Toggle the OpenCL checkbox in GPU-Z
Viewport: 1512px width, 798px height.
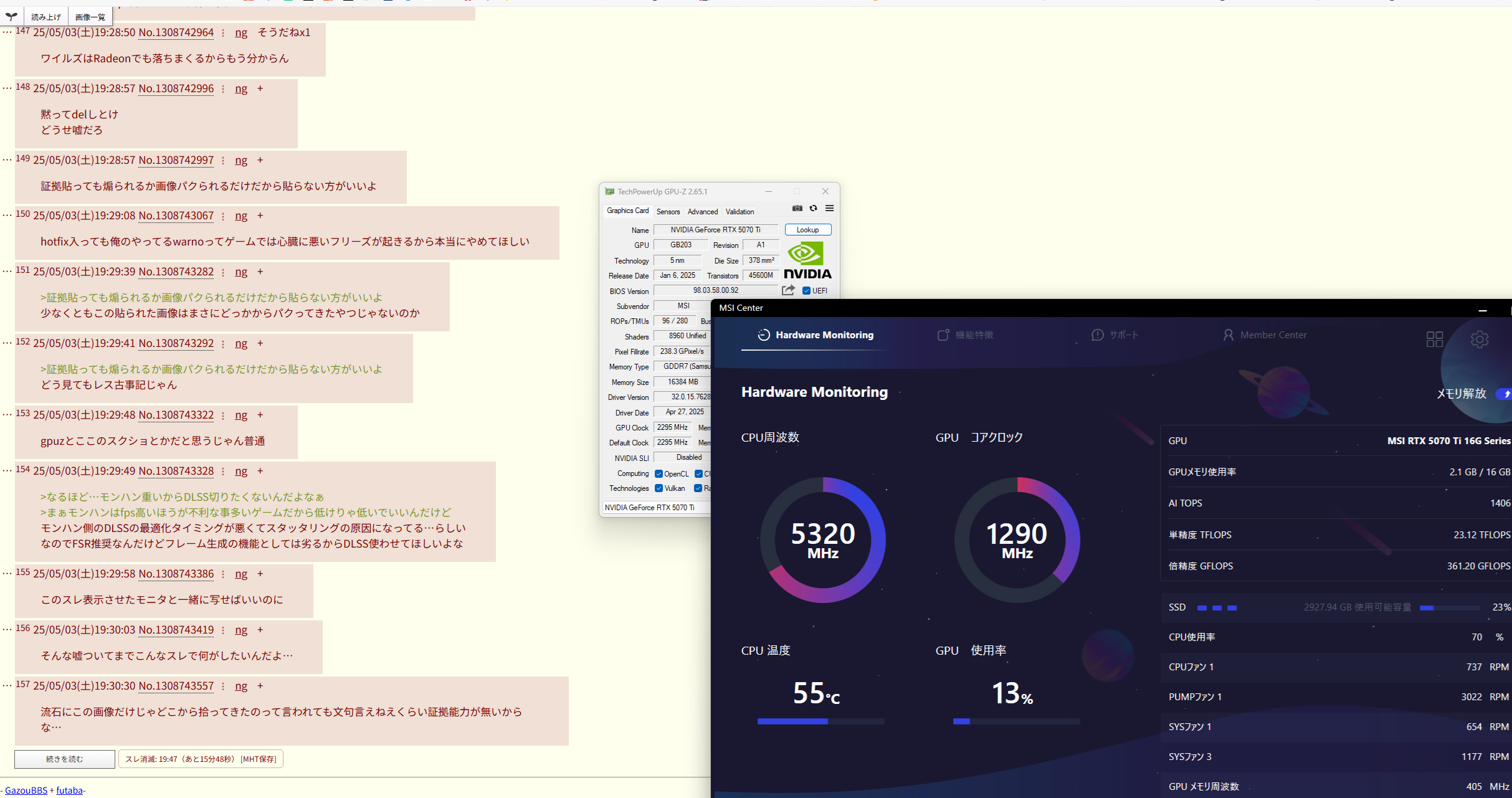coord(659,474)
